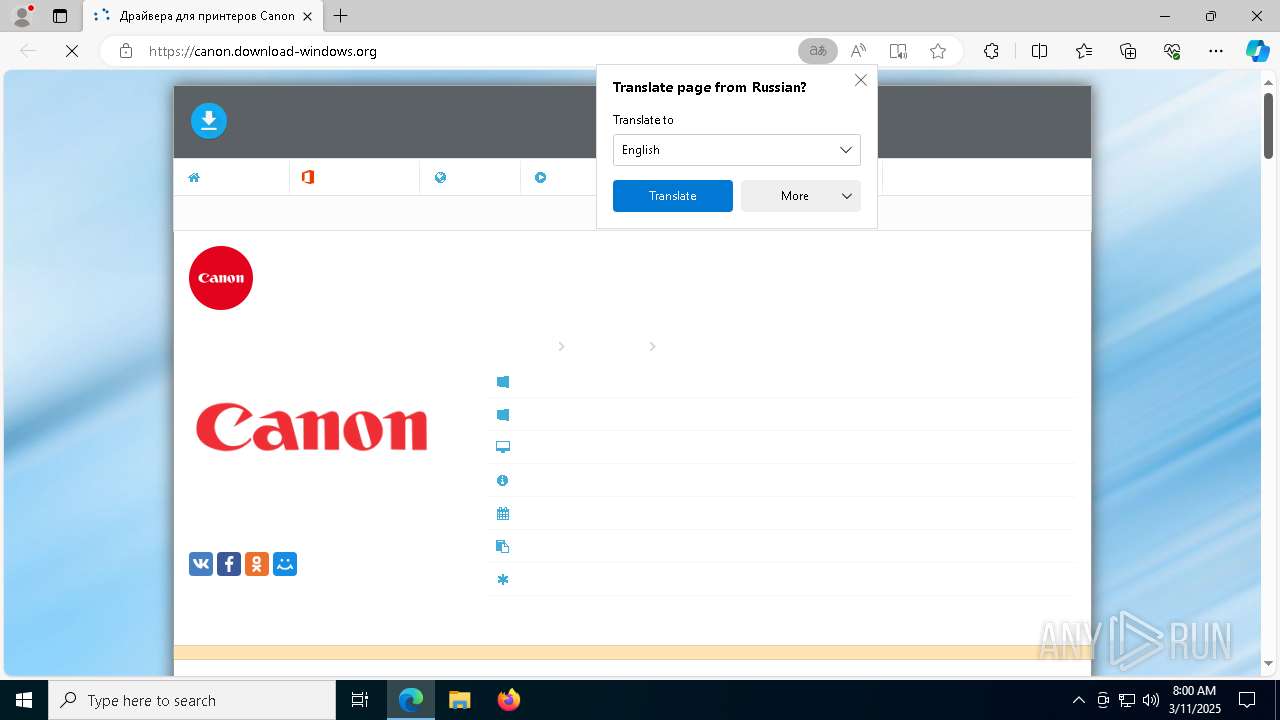Open Task View on taskbar
Image resolution: width=1280 pixels, height=720 pixels.
coord(360,700)
